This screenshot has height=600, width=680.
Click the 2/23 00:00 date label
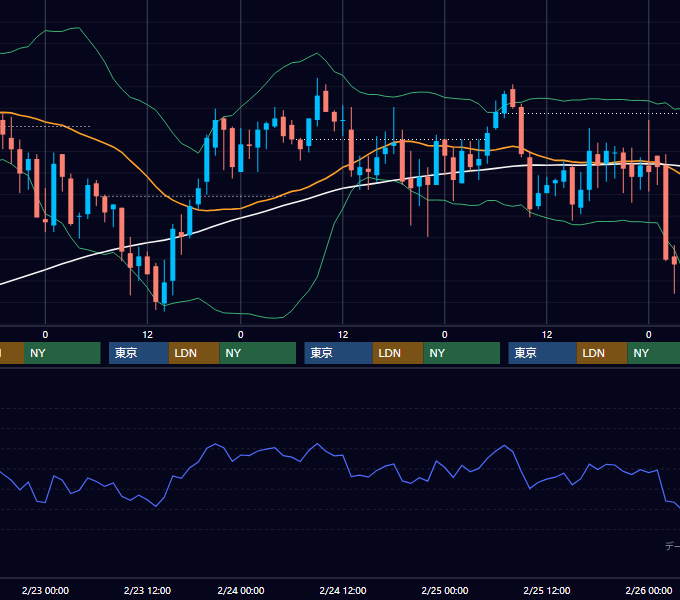(x=45, y=590)
